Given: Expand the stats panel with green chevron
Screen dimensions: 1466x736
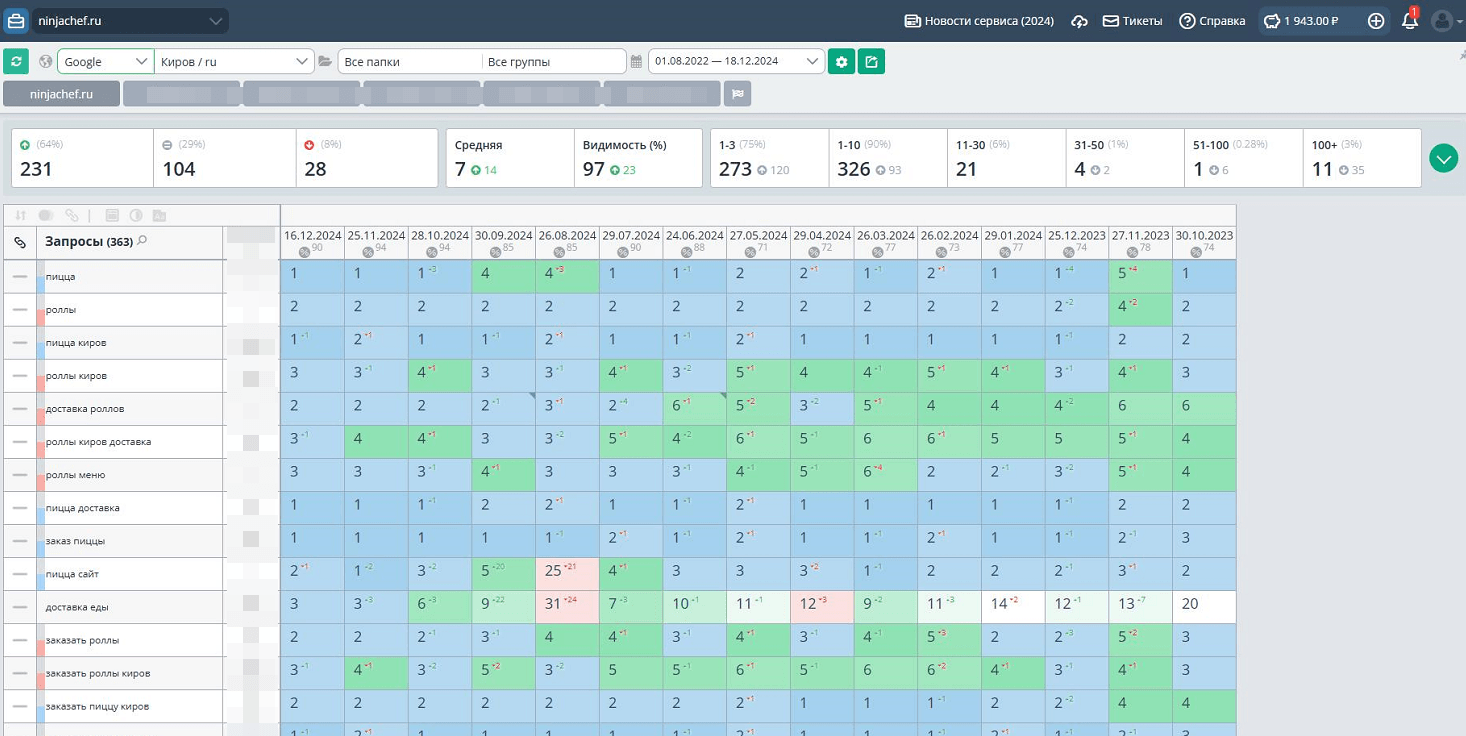Looking at the screenshot, I should point(1443,158).
